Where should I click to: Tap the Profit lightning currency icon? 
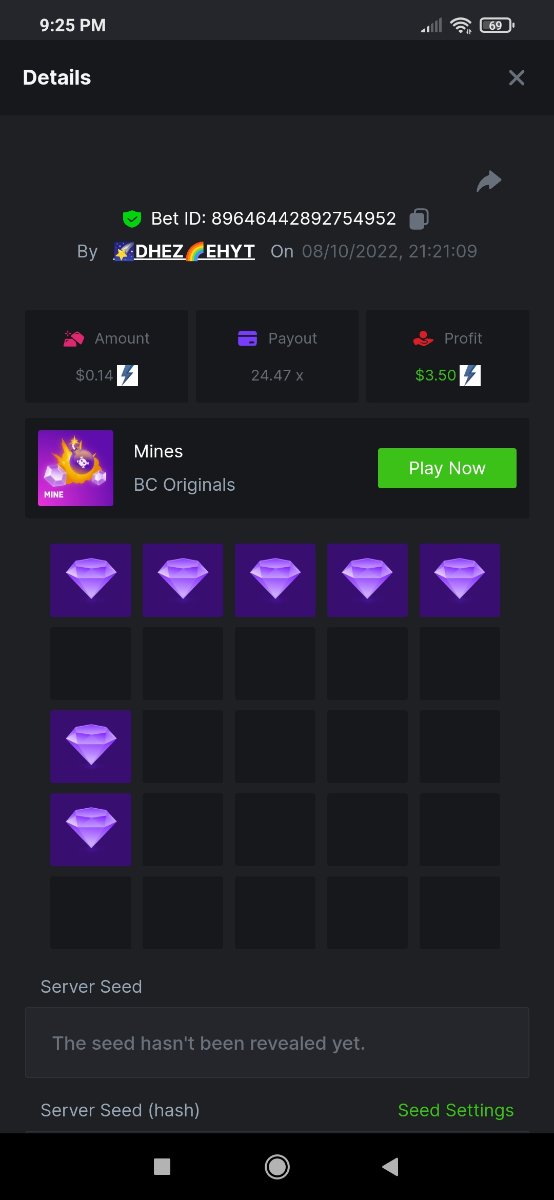tap(470, 376)
